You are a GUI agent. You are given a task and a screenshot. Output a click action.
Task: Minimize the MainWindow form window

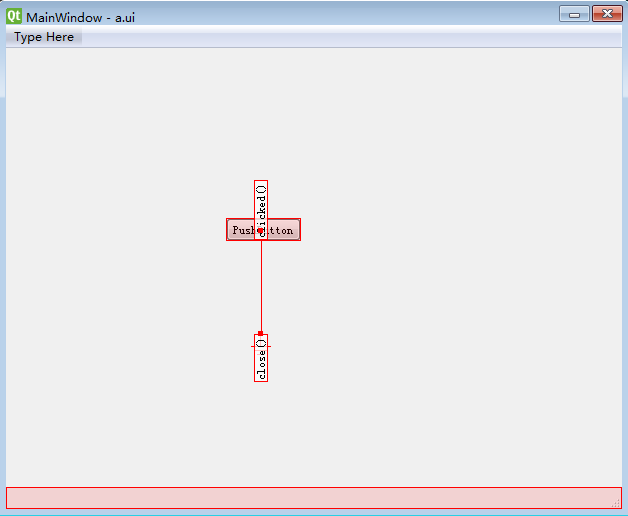[574, 13]
